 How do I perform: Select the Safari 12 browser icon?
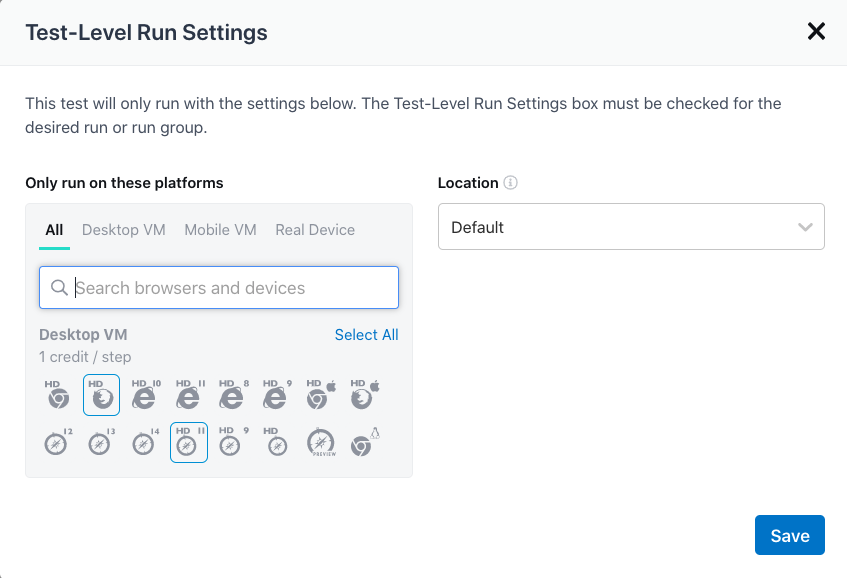tap(57, 442)
